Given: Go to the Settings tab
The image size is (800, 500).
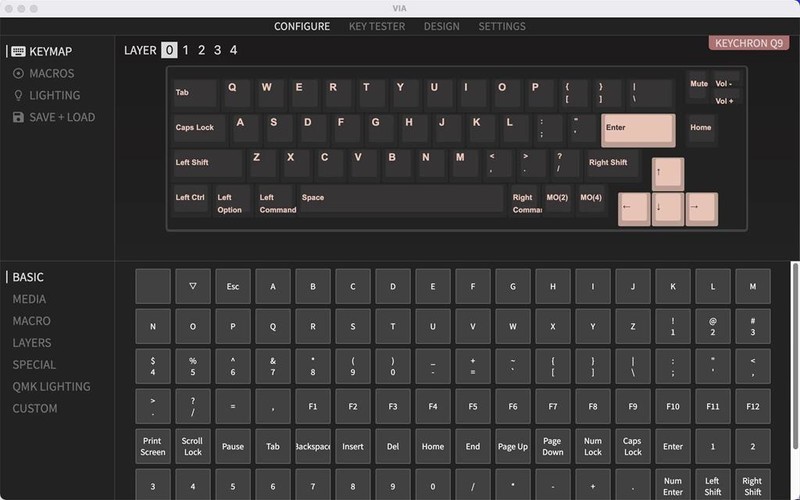Looking at the screenshot, I should 501,26.
